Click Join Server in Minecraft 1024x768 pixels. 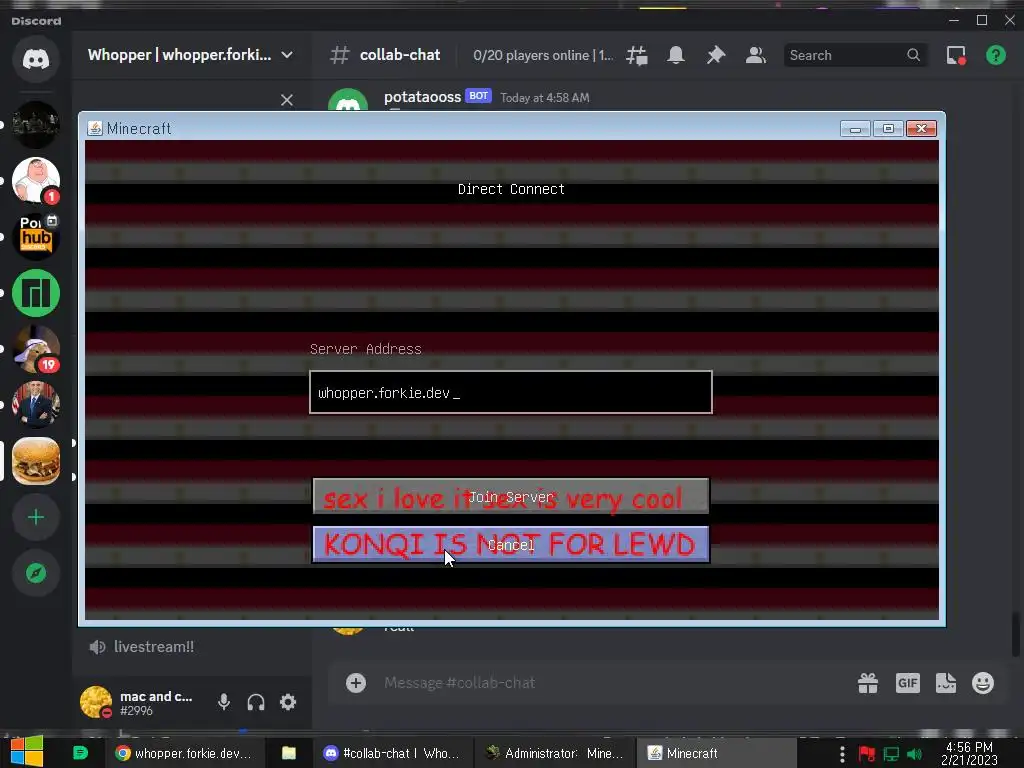pos(511,497)
